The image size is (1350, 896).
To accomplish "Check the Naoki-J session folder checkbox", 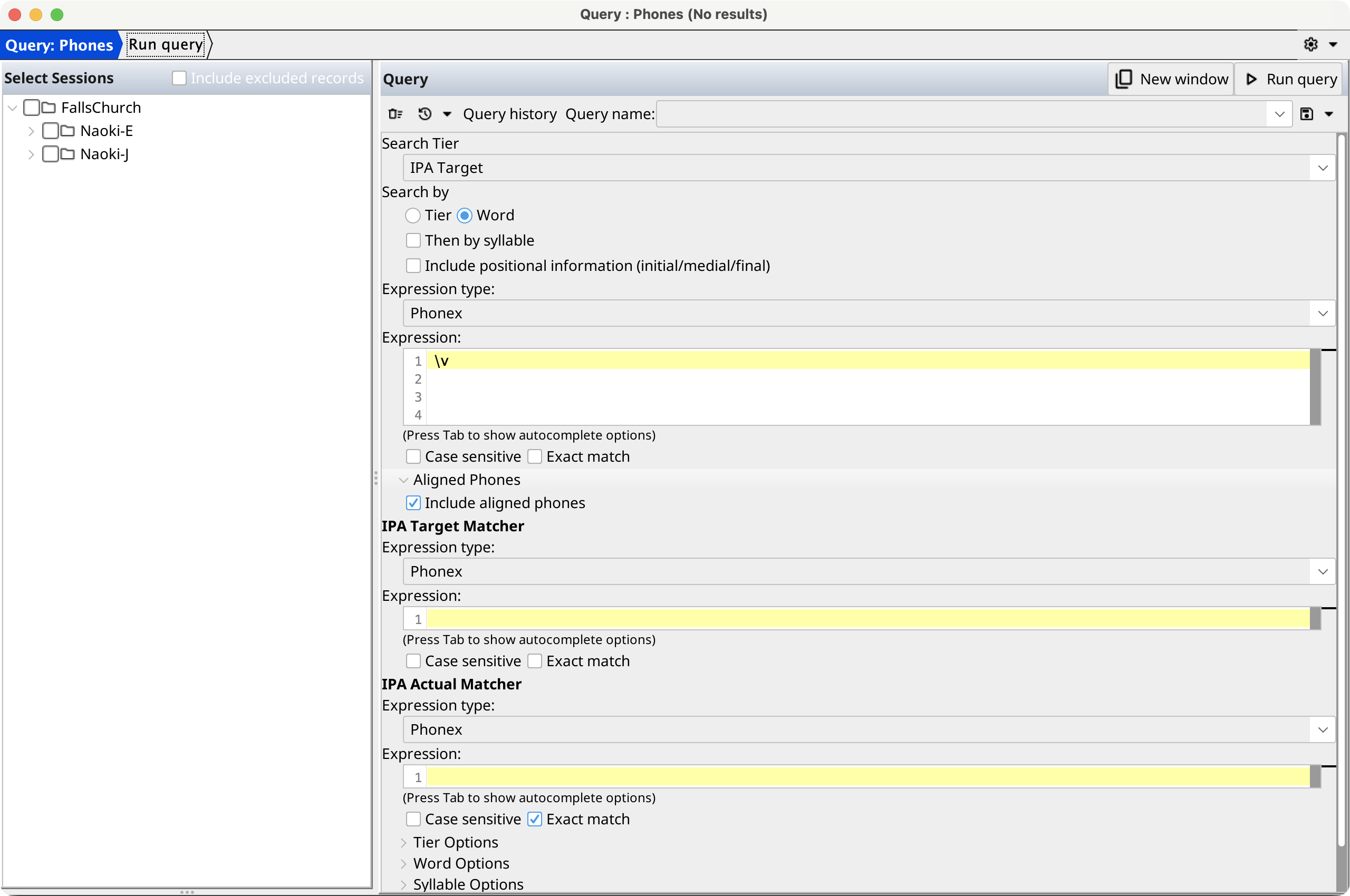I will click(50, 154).
